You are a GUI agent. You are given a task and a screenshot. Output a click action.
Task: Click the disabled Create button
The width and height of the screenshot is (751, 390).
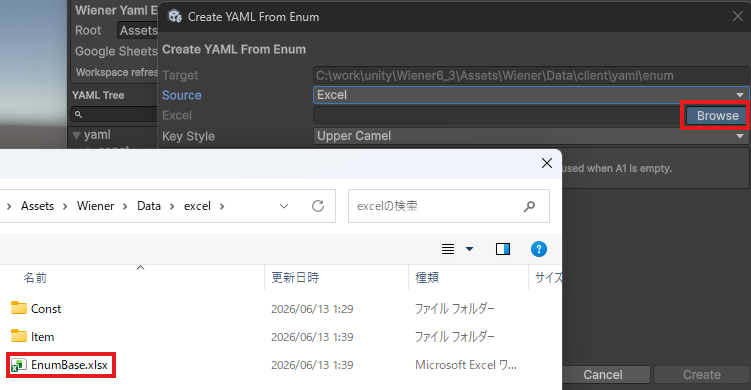702,375
